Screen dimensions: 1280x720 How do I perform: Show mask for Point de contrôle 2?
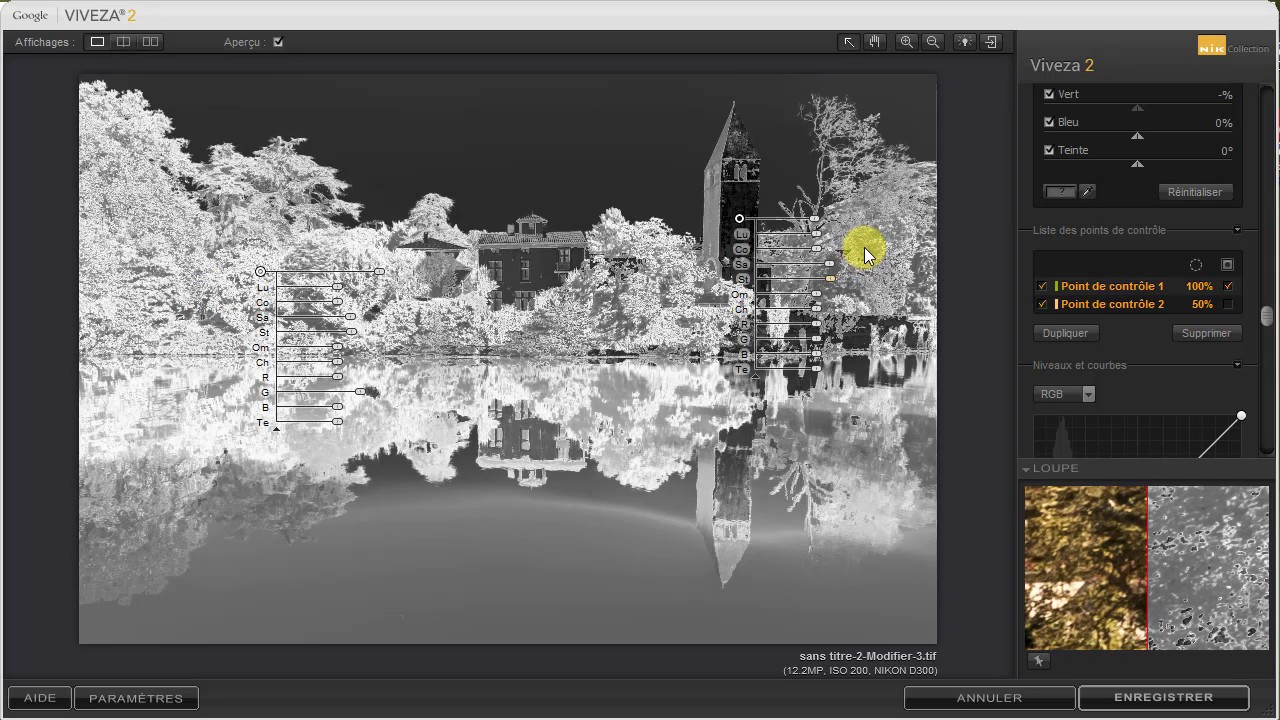(x=1228, y=304)
